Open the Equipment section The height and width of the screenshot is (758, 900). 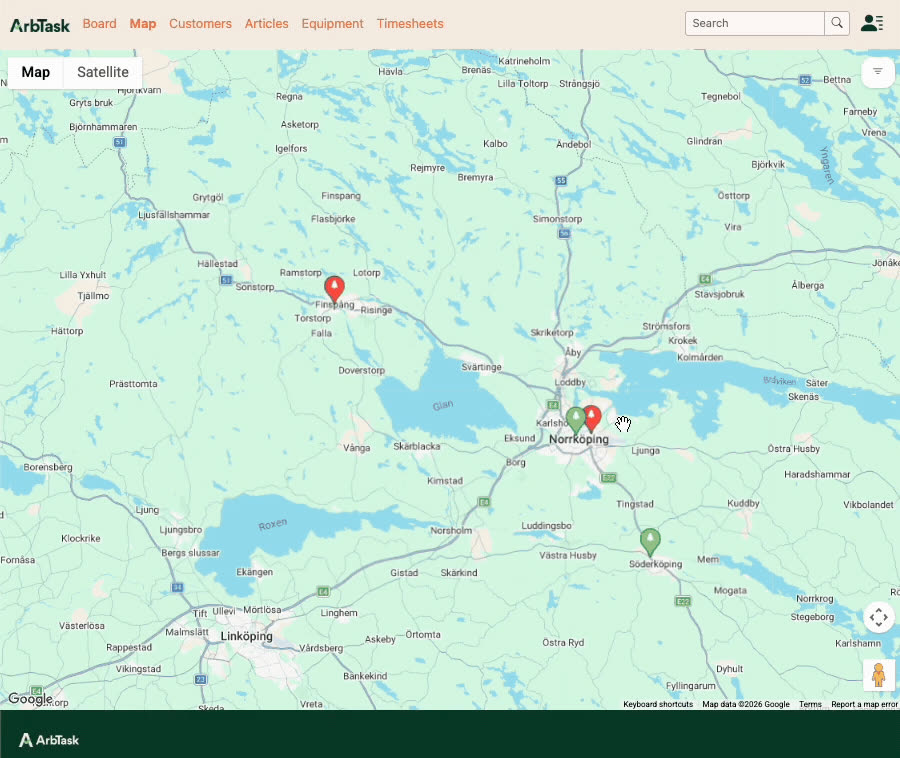(332, 24)
